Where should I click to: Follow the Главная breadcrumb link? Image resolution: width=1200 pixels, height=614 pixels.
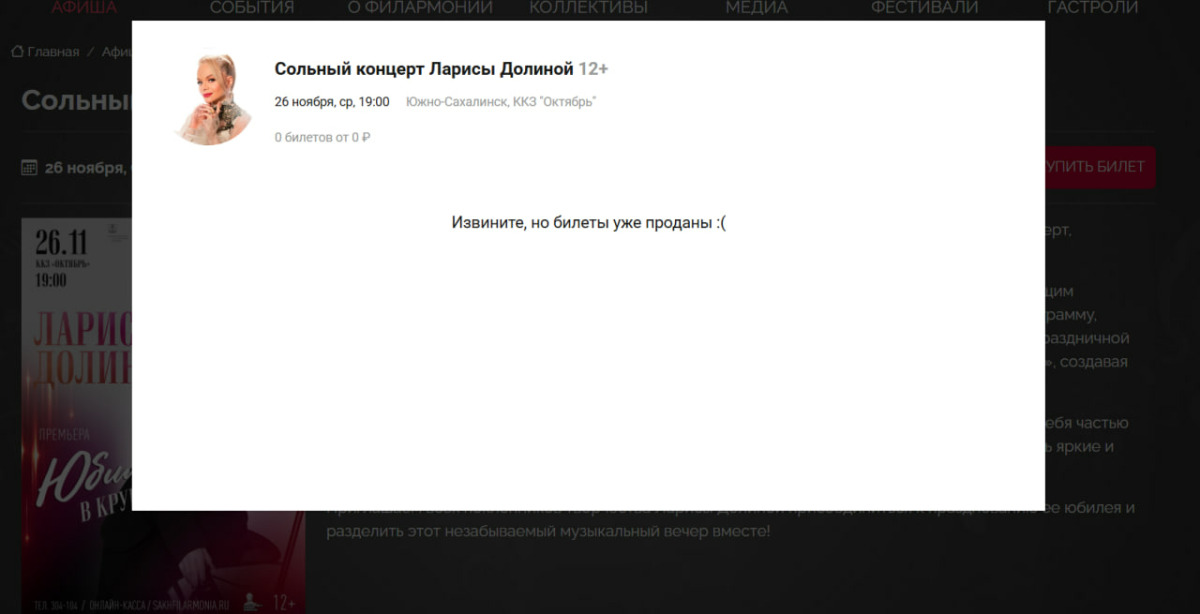(53, 52)
